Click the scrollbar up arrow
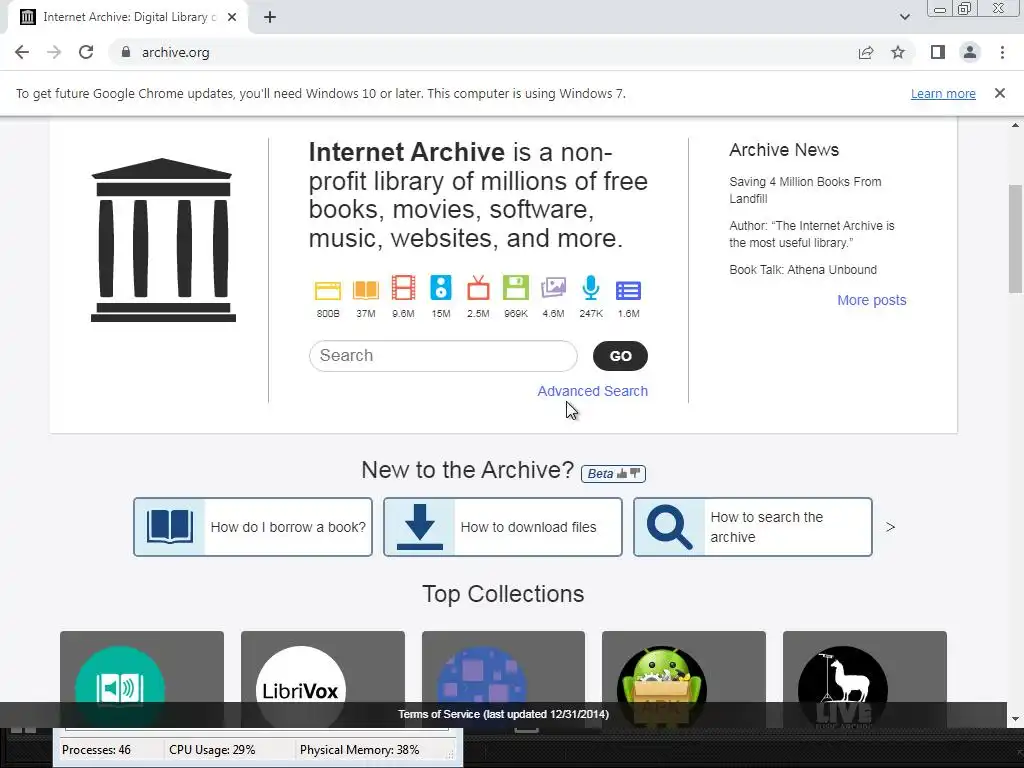The height and width of the screenshot is (768, 1024). coord(1016,125)
